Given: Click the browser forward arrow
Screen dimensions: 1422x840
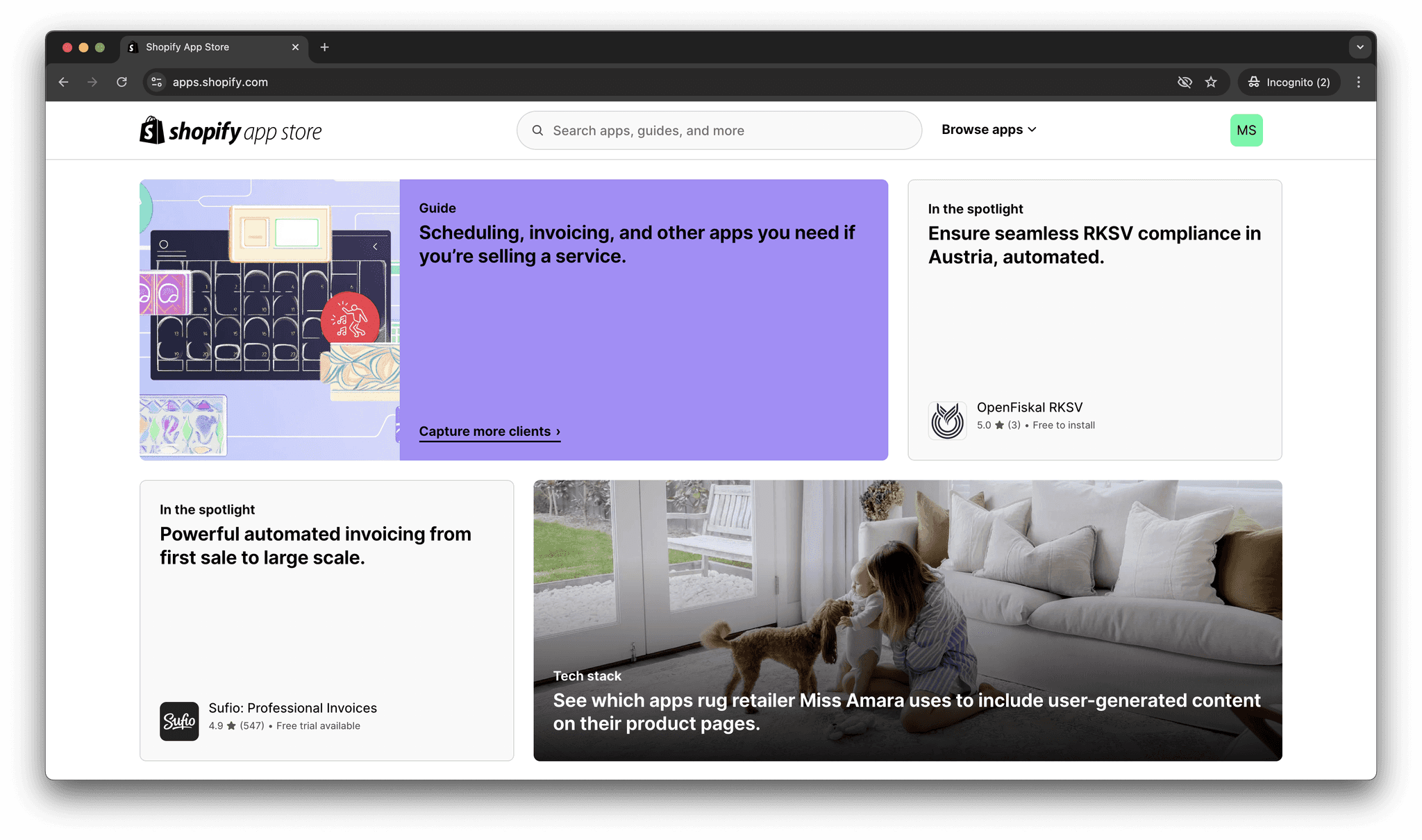Looking at the screenshot, I should 92,82.
